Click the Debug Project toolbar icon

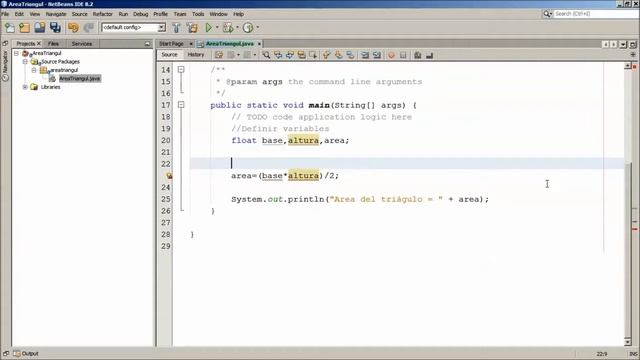[x=228, y=27]
